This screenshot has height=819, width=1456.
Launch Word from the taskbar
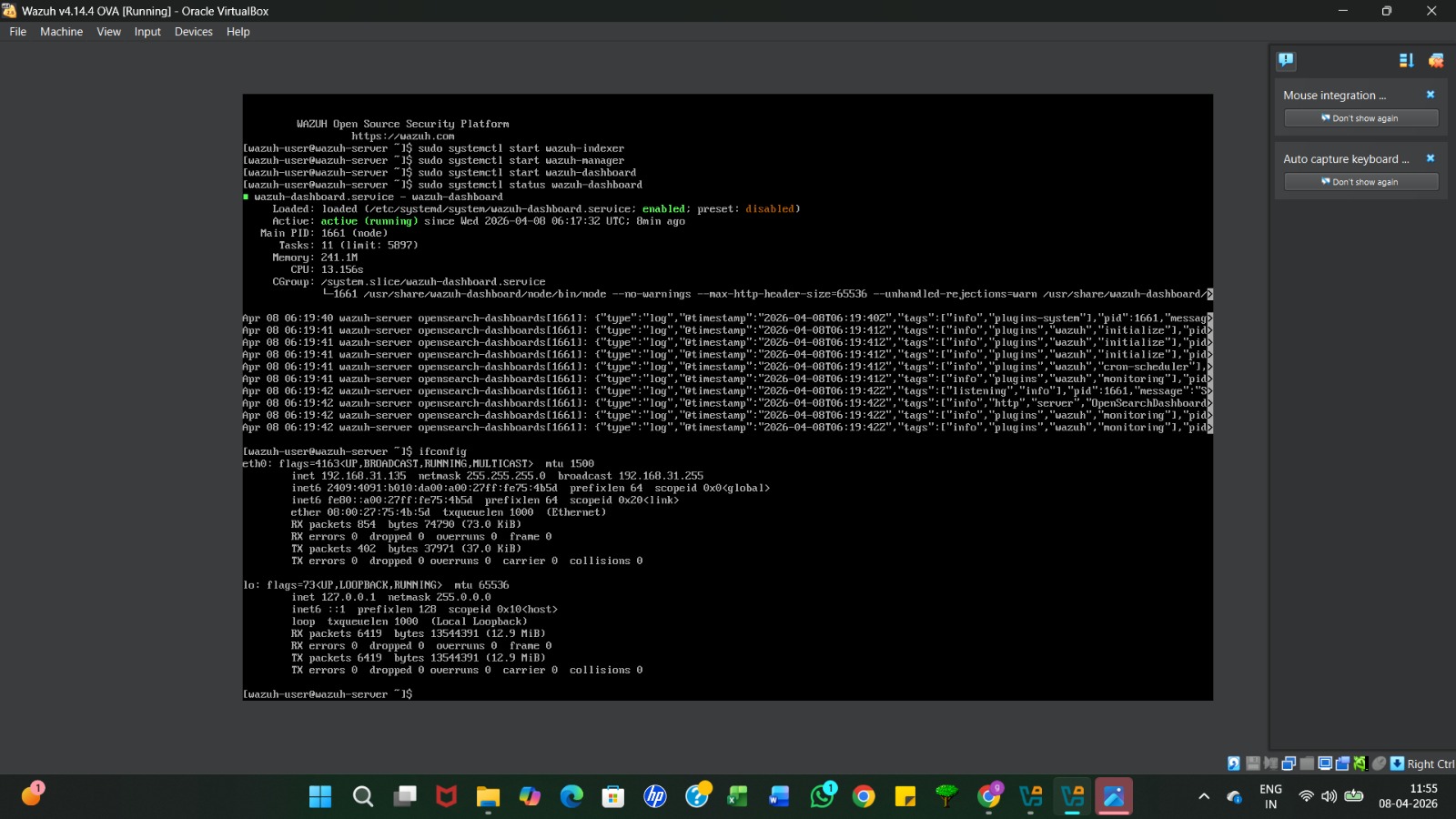780,797
